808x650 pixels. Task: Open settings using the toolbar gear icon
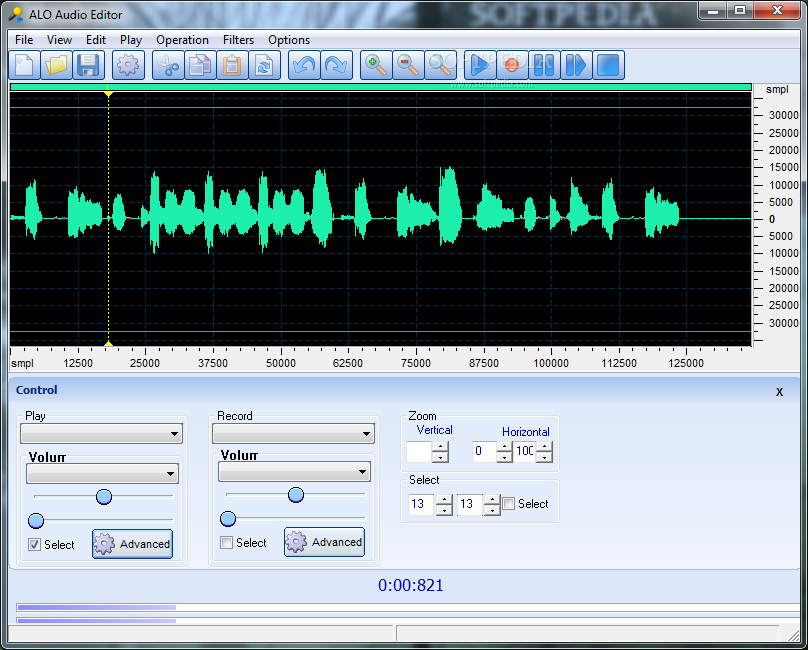coord(128,65)
